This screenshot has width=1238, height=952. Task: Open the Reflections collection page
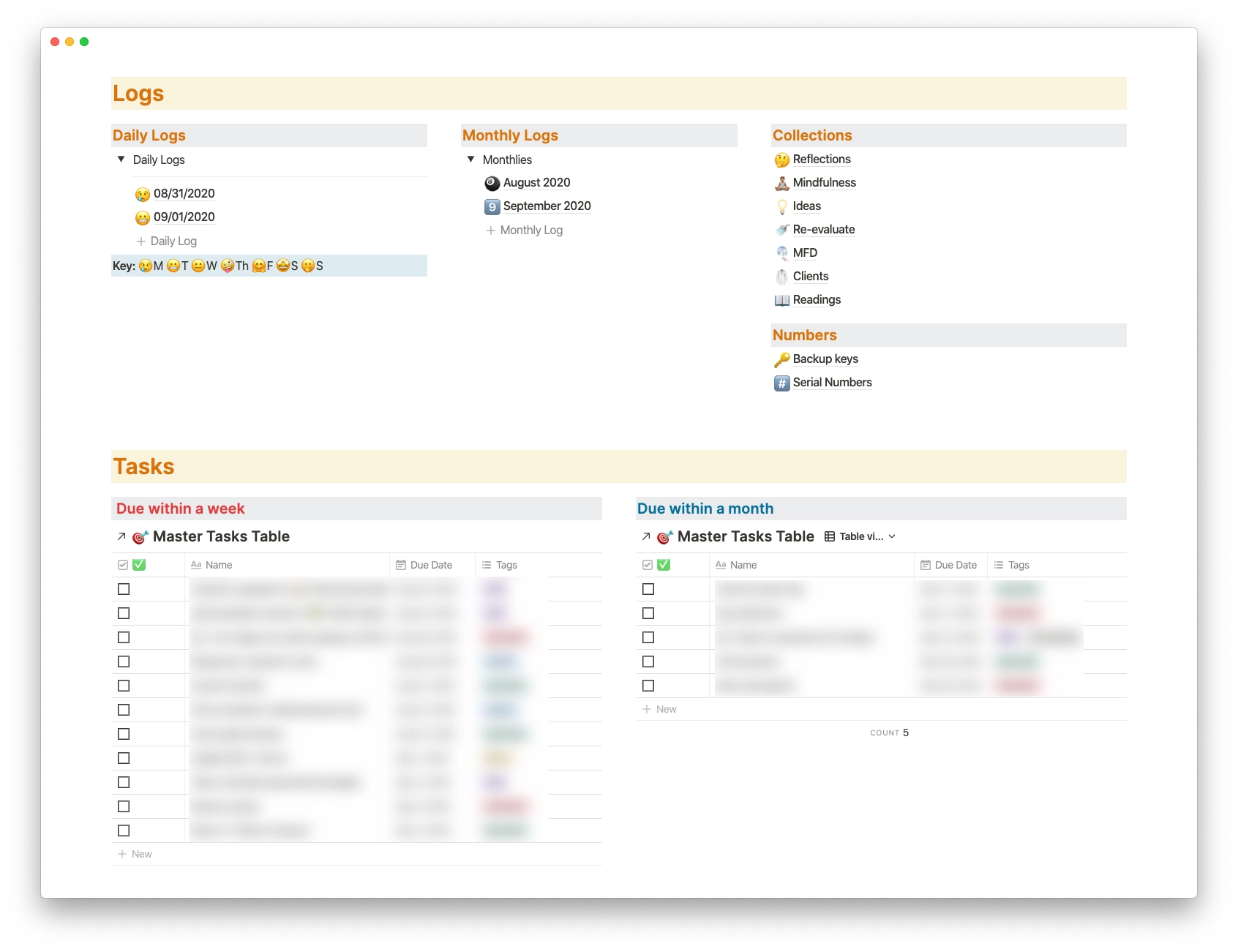tap(822, 160)
